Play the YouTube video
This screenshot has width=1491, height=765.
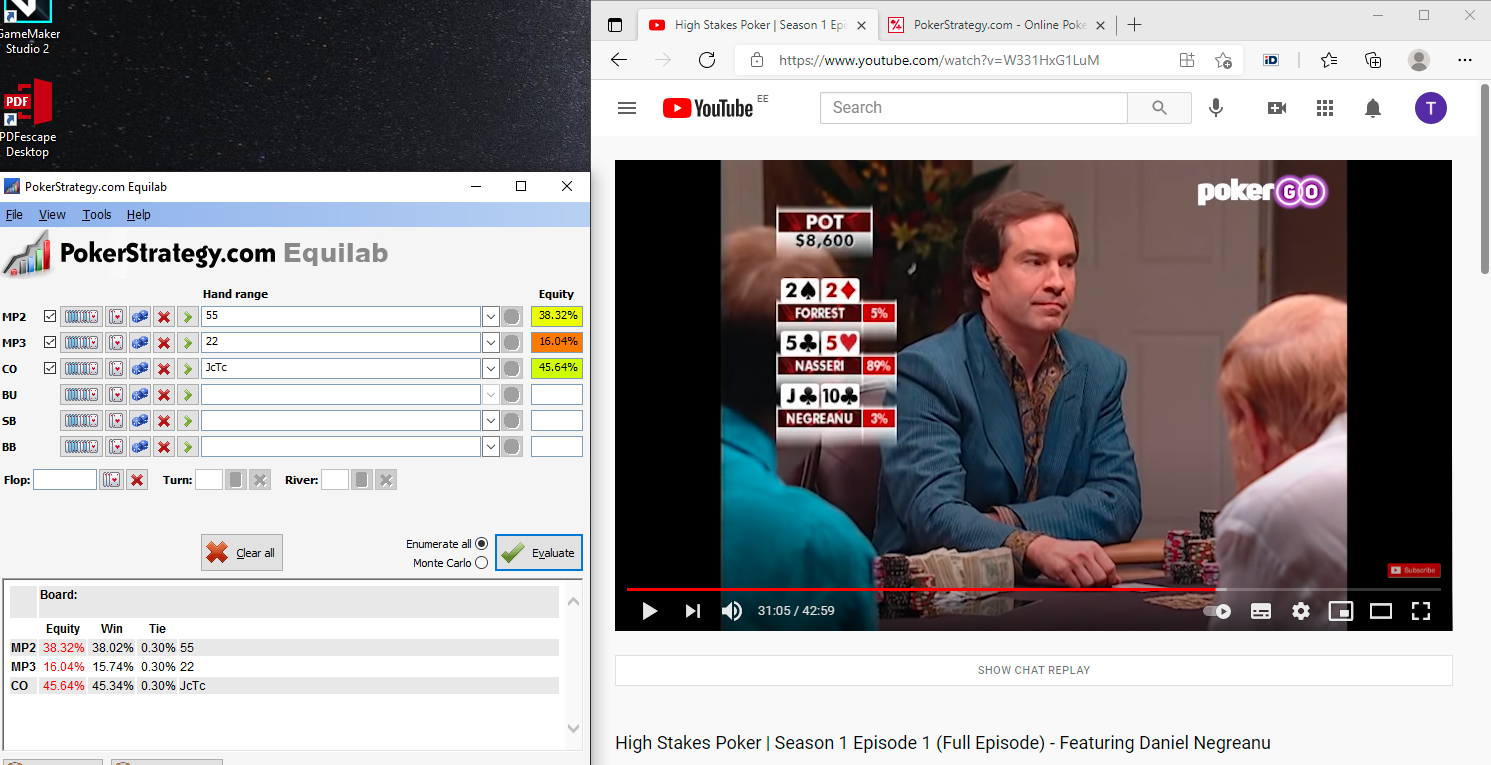(x=650, y=610)
